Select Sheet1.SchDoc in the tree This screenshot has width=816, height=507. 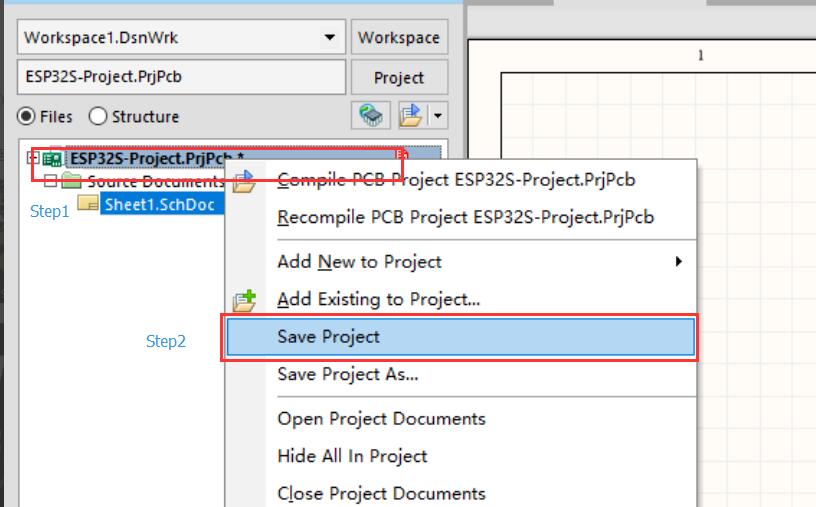point(159,205)
